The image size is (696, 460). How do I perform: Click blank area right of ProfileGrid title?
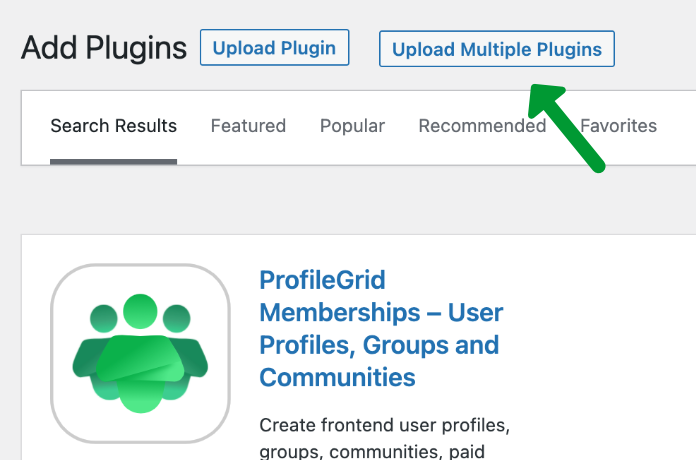(x=610, y=328)
